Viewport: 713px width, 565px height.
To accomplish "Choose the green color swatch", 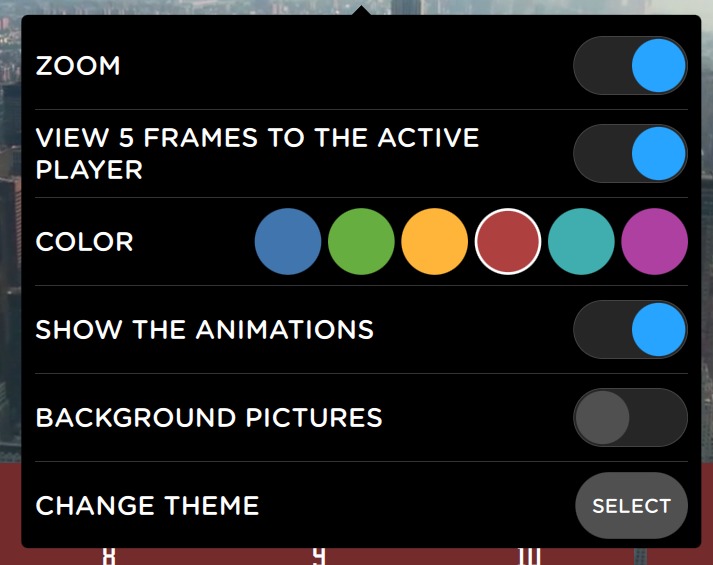I will click(x=361, y=242).
